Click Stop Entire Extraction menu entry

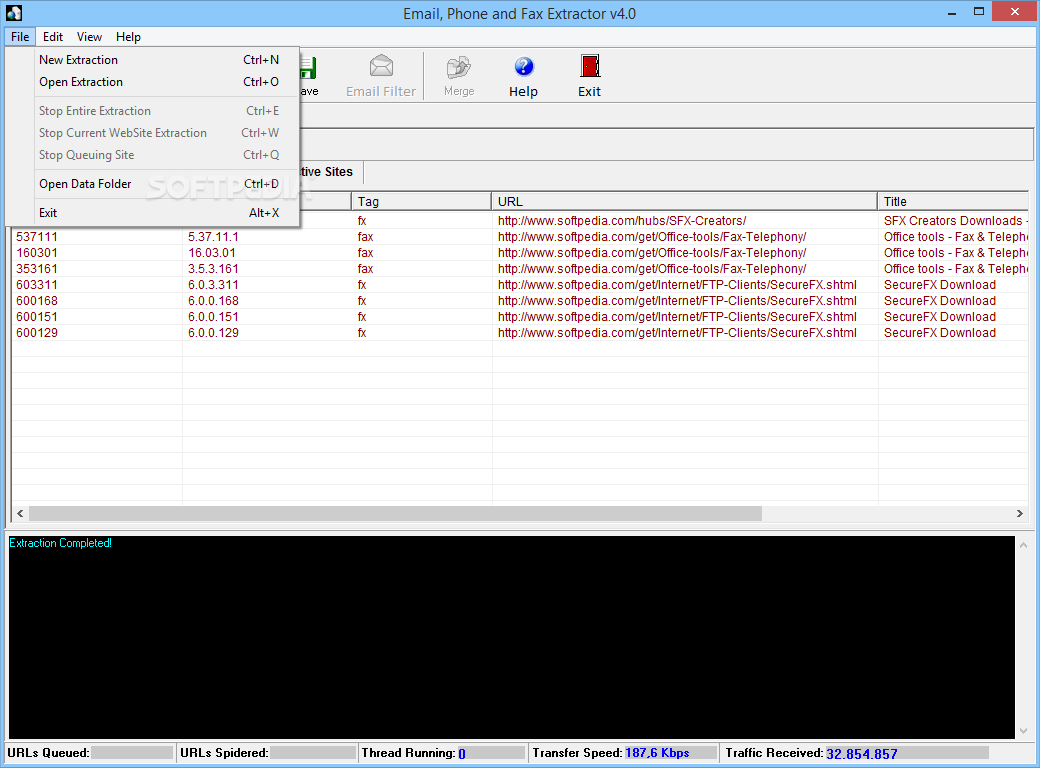[x=159, y=111]
